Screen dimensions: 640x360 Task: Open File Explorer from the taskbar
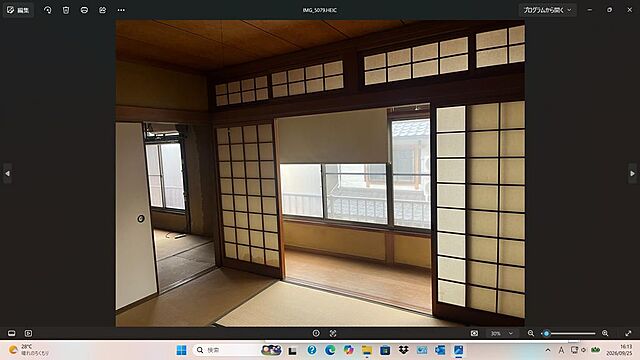(367, 350)
